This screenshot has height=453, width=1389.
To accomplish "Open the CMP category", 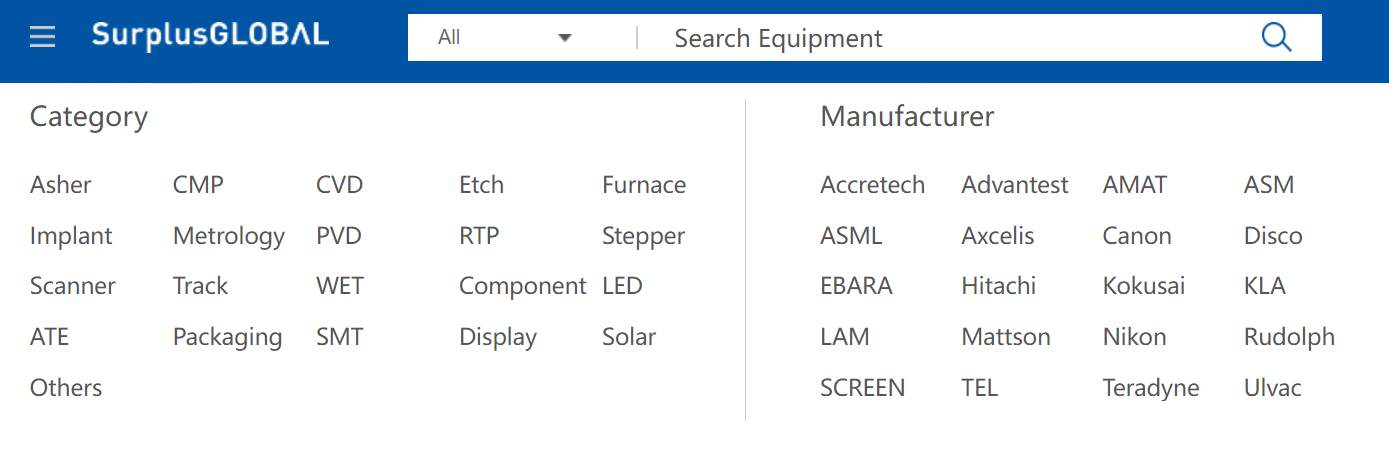I will pyautogui.click(x=198, y=185).
